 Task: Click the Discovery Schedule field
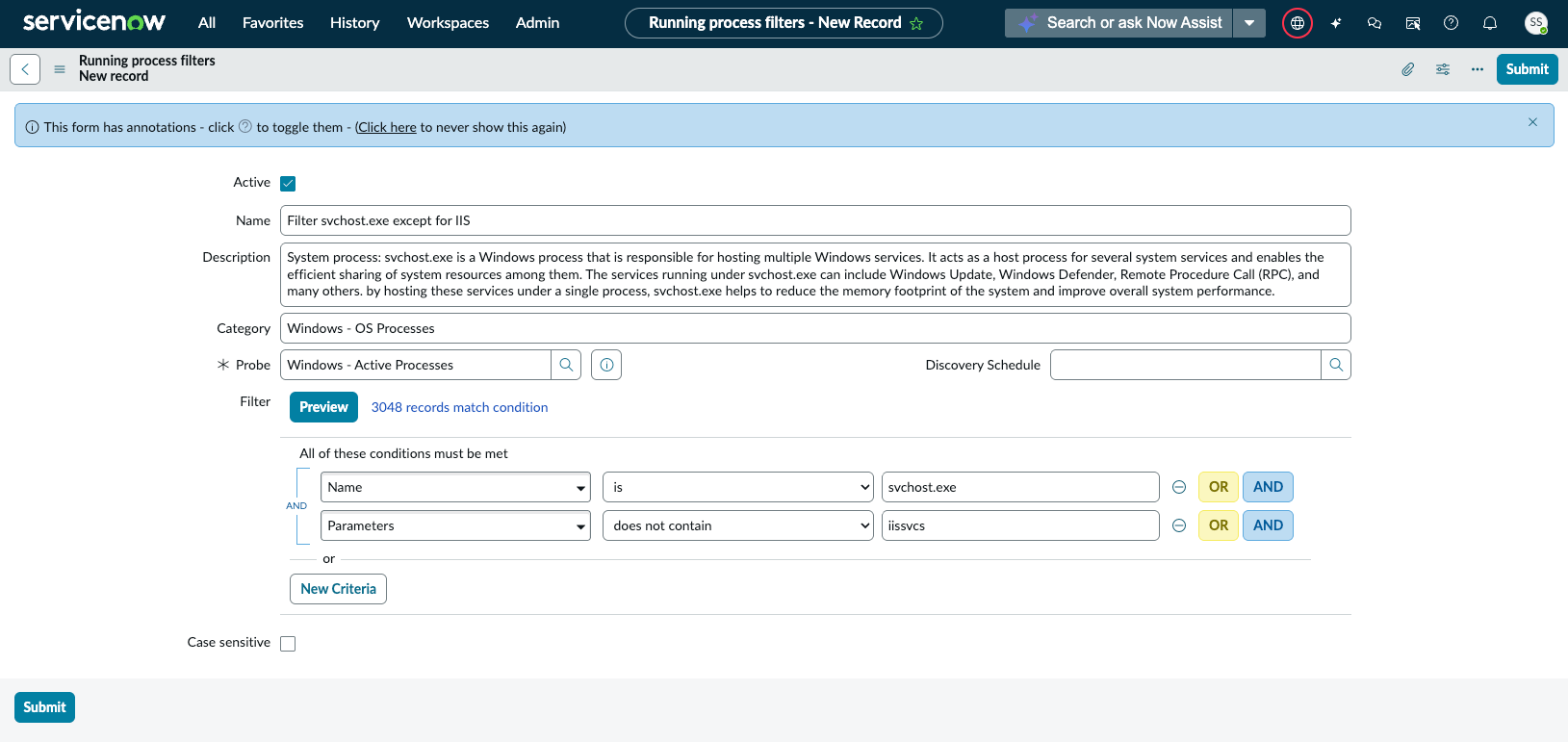[x=1185, y=365]
